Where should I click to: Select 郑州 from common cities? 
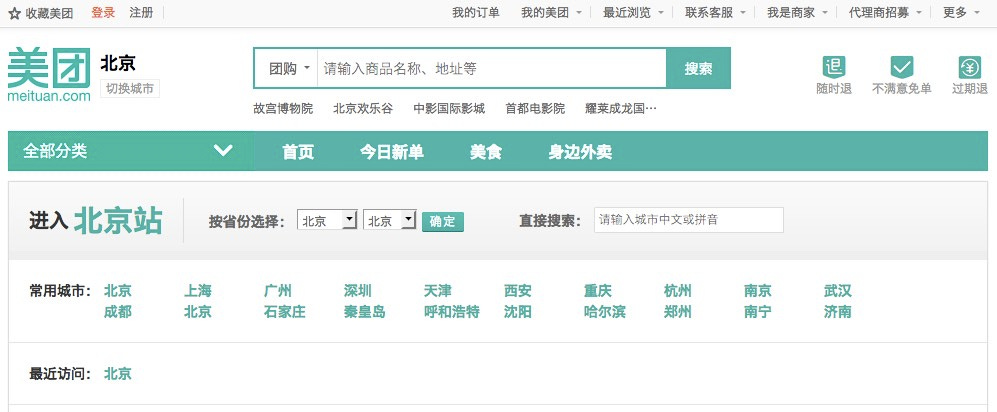pos(678,312)
